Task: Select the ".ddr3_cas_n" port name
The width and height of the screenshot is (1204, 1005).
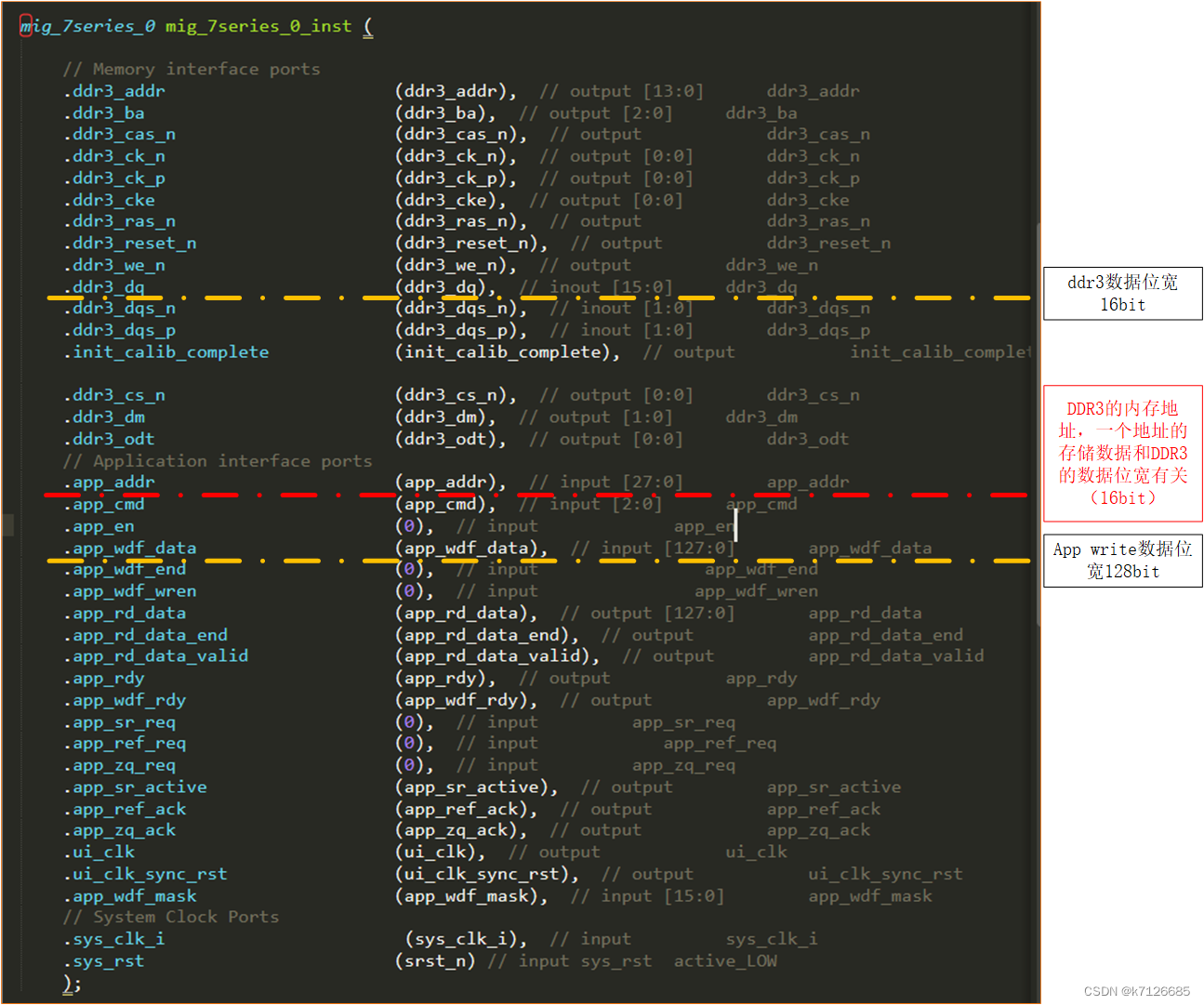Action: click(119, 135)
